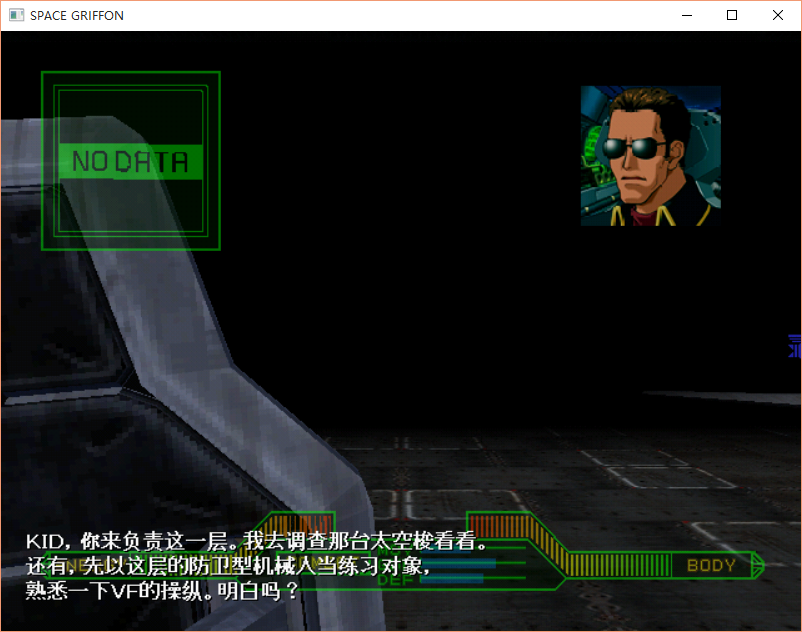Close the SPACE GRIFFON window
The image size is (802, 632).
(x=777, y=15)
